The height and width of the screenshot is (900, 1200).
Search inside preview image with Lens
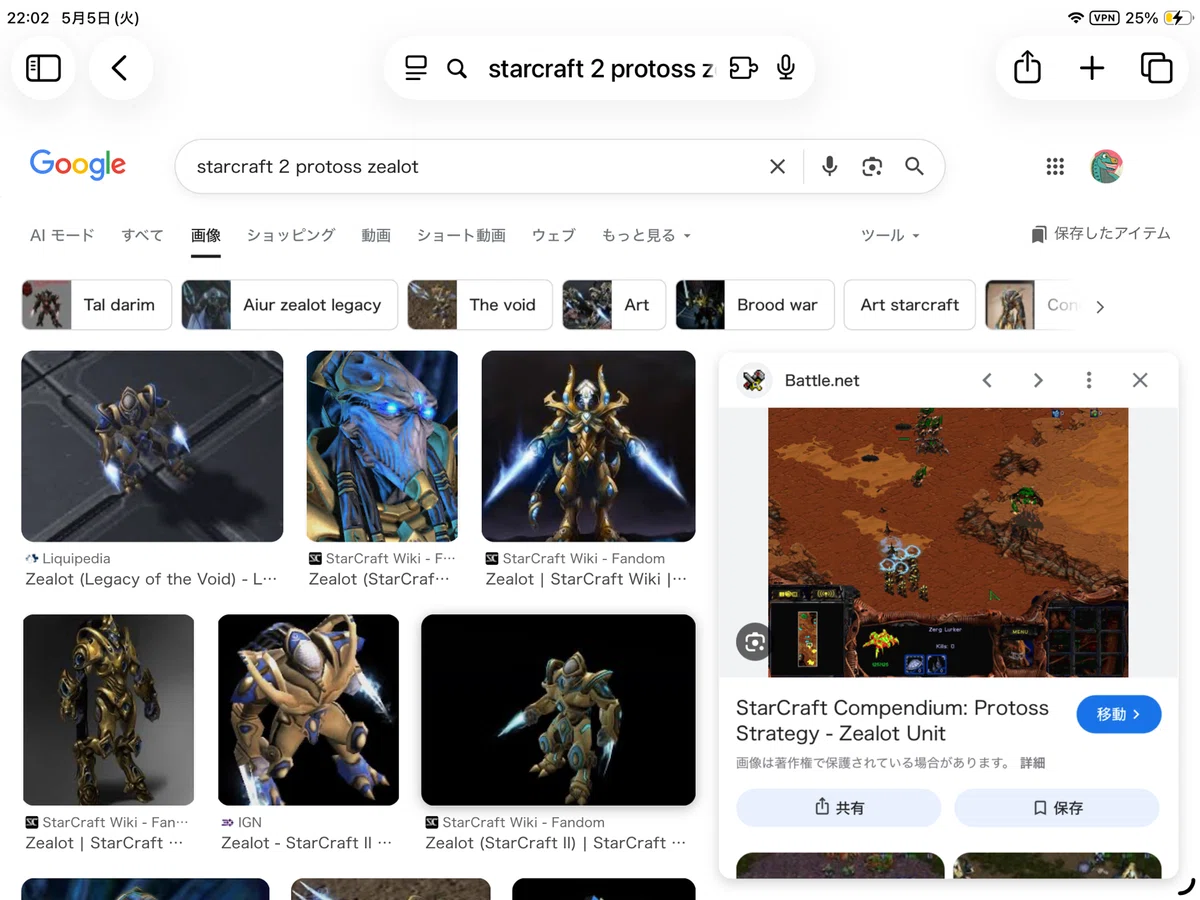pyautogui.click(x=754, y=642)
